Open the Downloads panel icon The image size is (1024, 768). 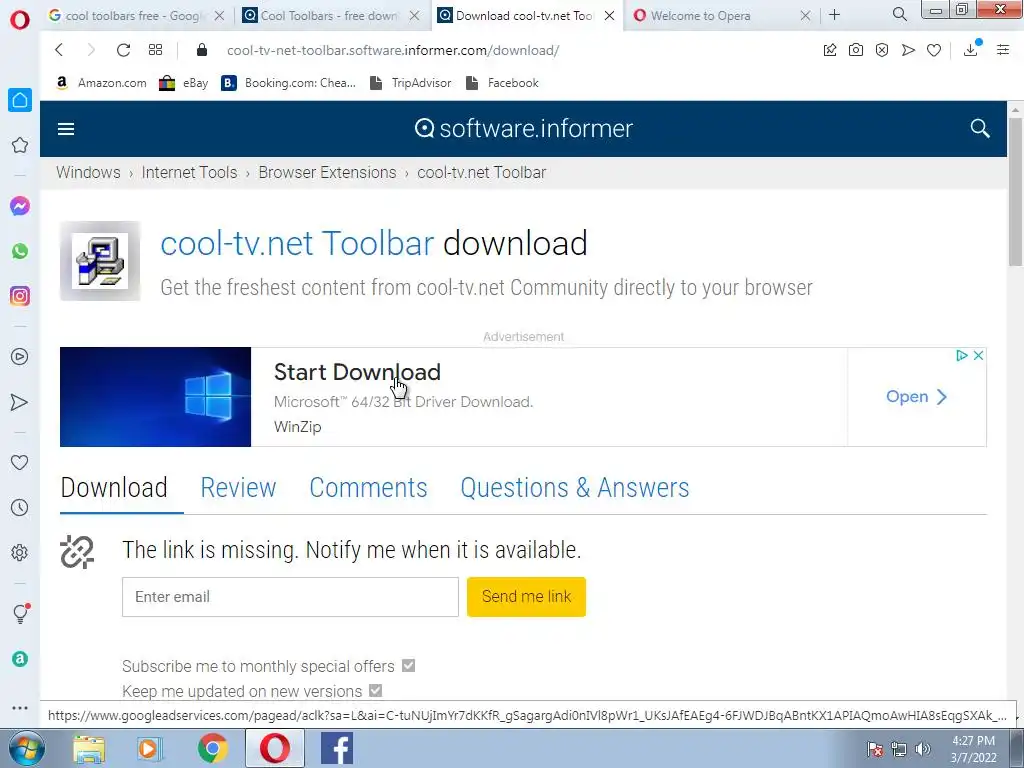click(971, 48)
